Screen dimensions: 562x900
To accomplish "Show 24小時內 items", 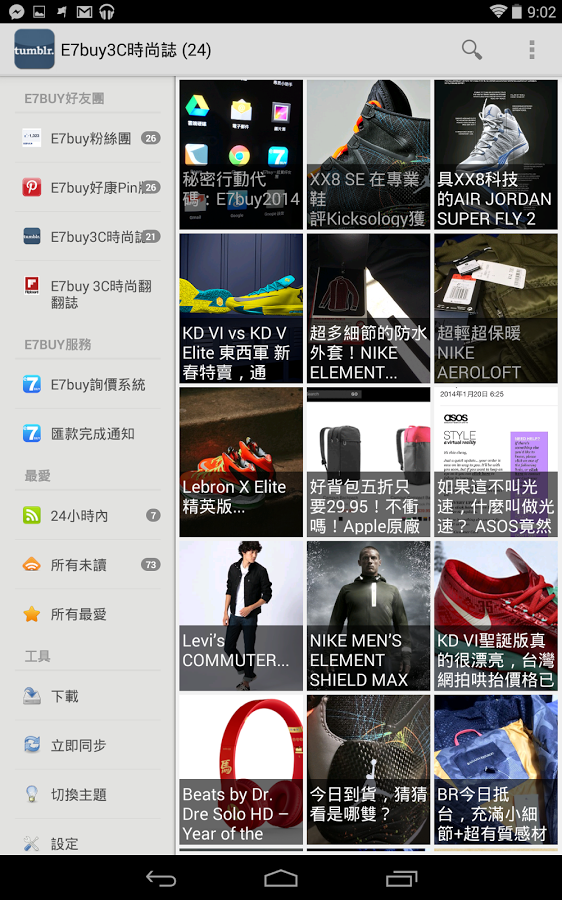I will (x=88, y=515).
